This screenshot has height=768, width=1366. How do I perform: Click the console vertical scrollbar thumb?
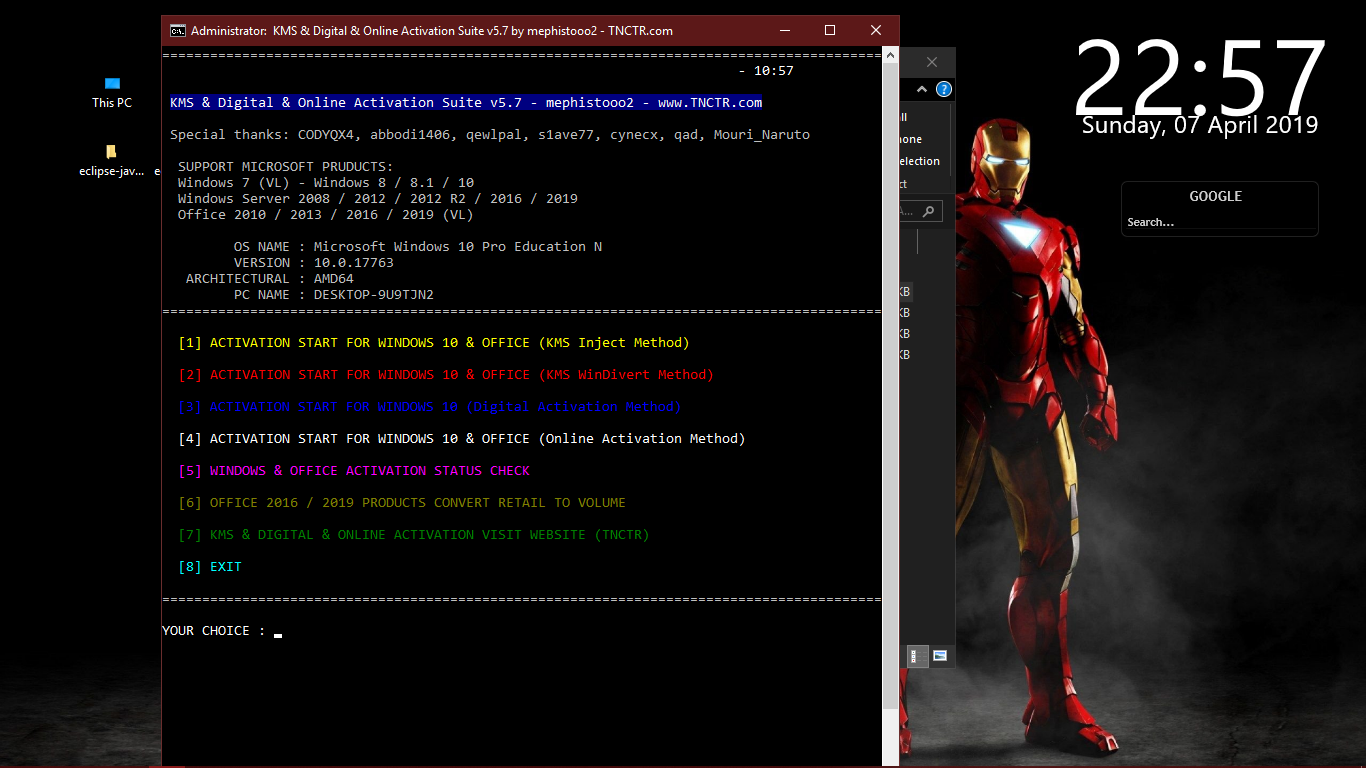[x=890, y=387]
